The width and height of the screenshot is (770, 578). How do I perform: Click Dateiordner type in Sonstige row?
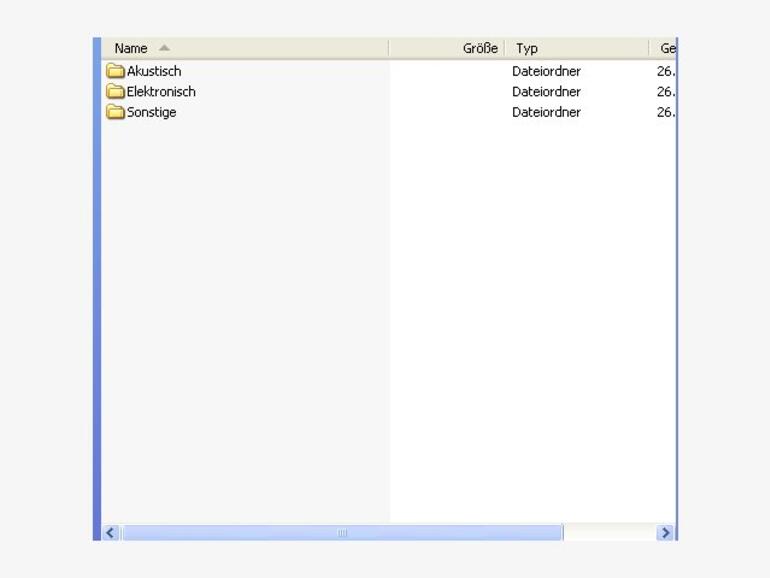[x=546, y=112]
